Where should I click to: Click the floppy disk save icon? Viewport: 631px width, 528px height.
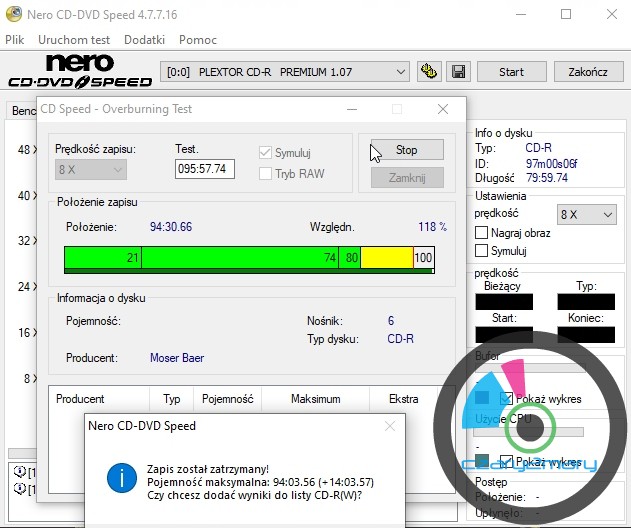459,72
